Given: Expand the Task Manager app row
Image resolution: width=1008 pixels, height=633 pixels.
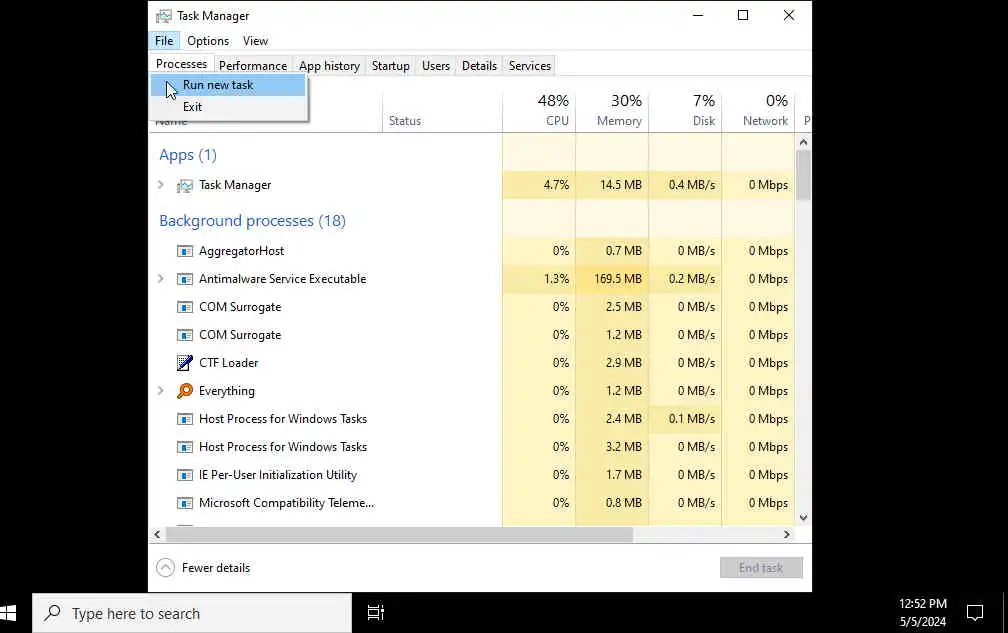Looking at the screenshot, I should 161,185.
